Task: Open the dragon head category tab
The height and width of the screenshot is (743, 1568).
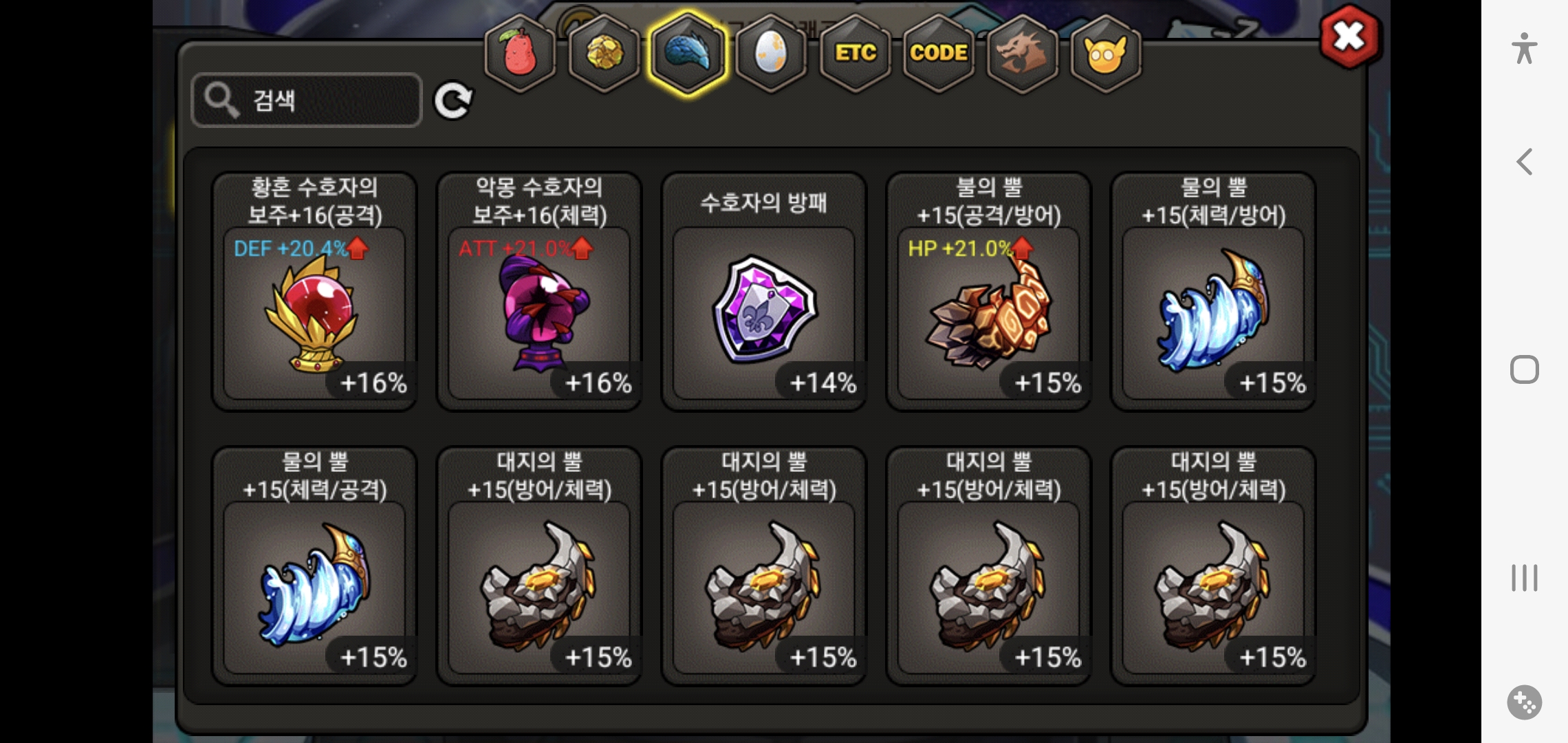Action: [1023, 53]
